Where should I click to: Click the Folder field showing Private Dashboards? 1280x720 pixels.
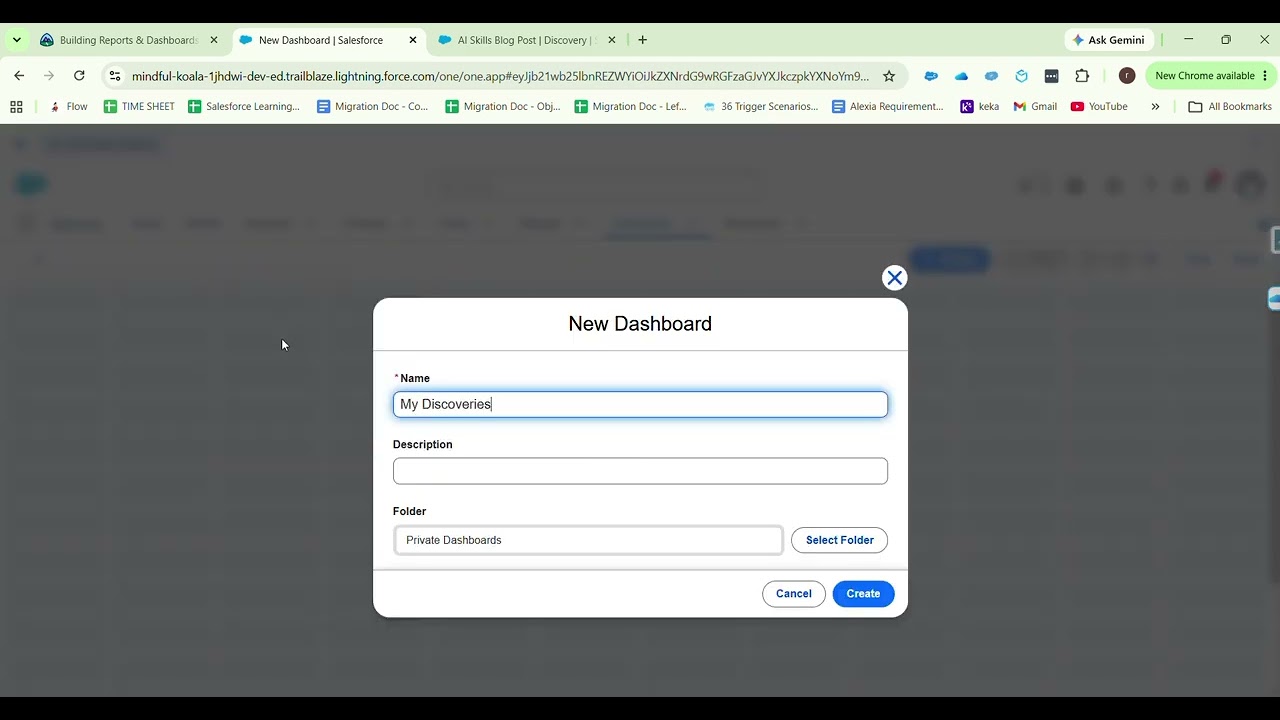tap(588, 540)
